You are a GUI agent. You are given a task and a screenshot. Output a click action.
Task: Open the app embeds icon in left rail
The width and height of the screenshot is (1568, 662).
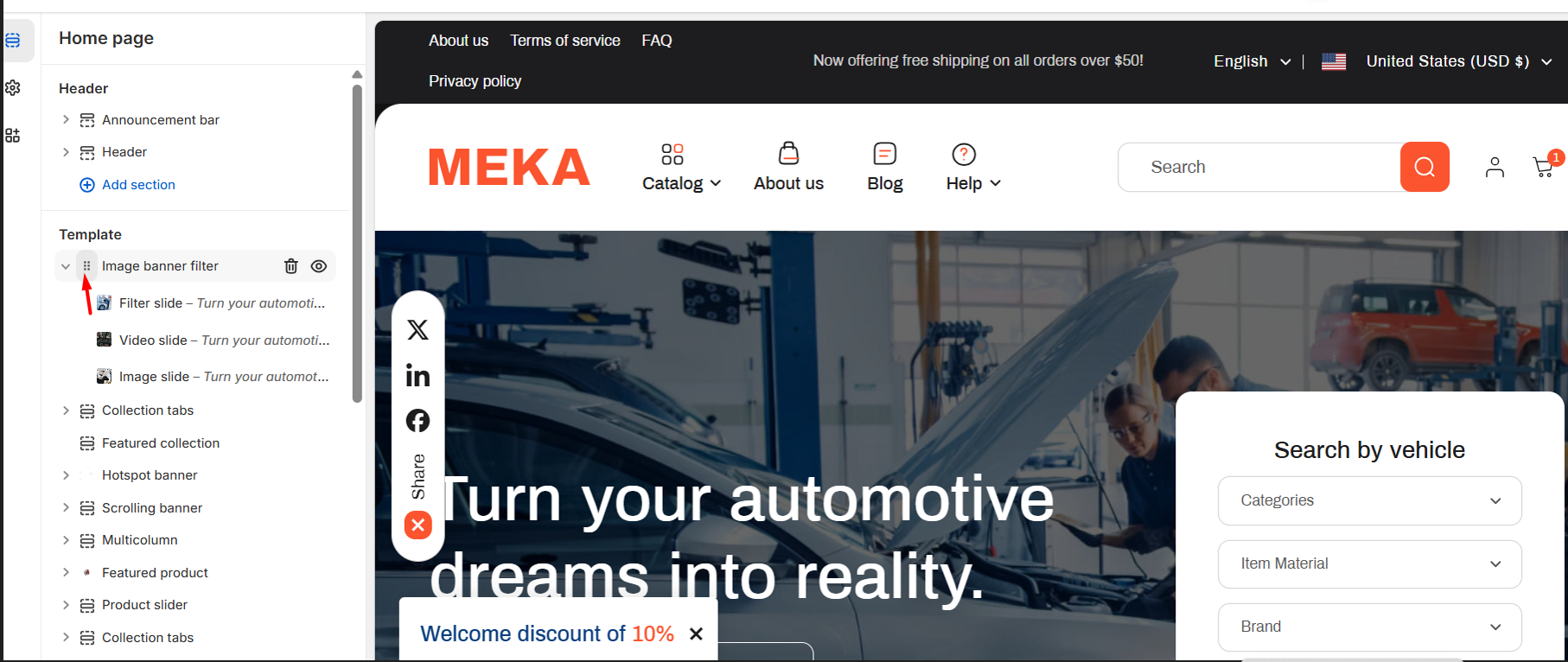(x=13, y=136)
